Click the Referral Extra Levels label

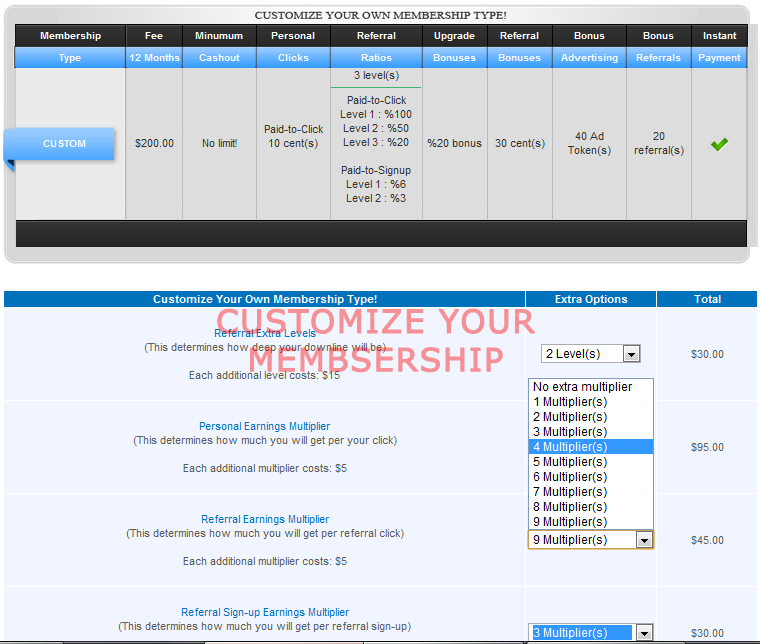[264, 333]
